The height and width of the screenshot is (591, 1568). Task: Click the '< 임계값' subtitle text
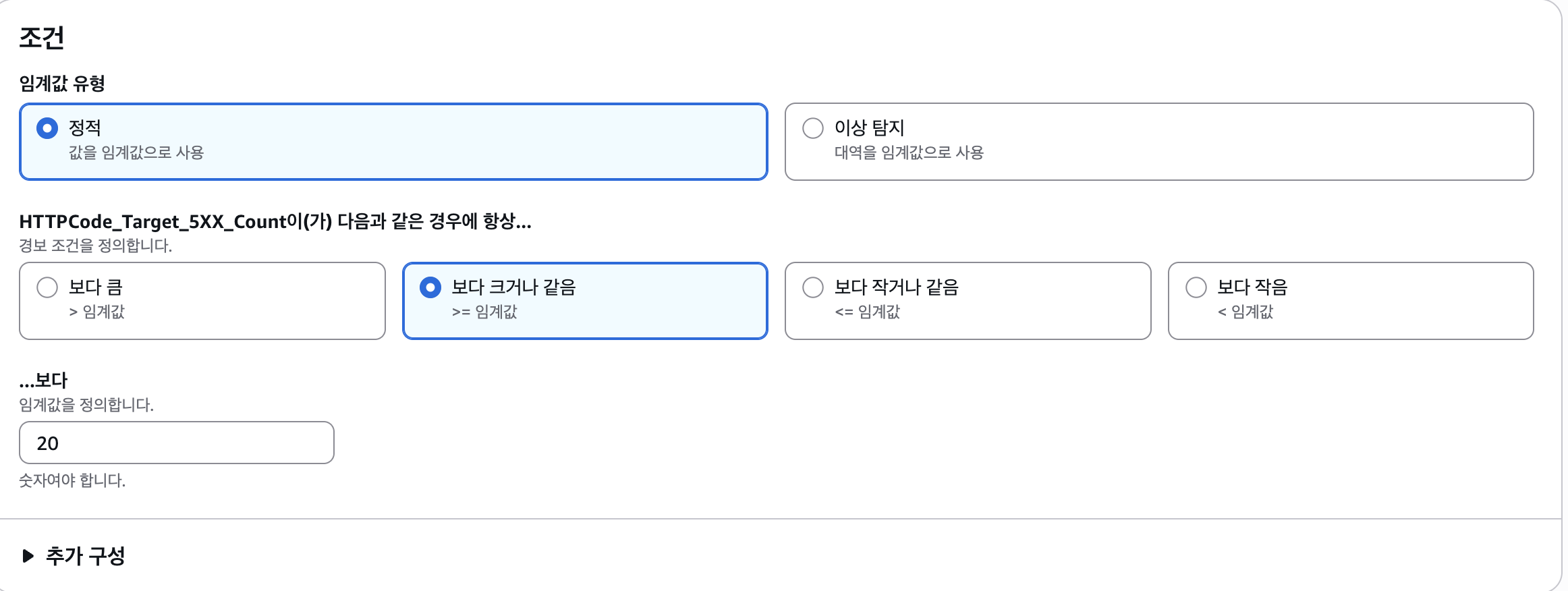click(x=1245, y=312)
